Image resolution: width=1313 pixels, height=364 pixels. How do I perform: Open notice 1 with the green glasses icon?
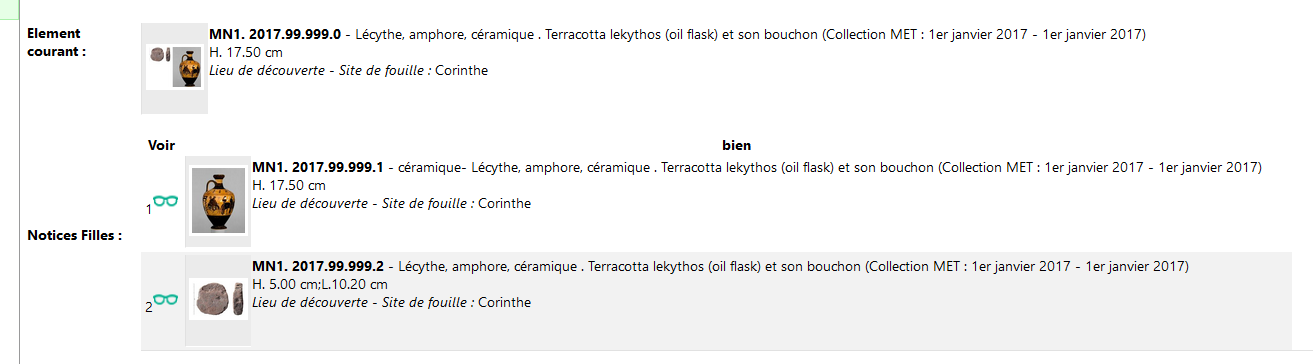tap(165, 201)
